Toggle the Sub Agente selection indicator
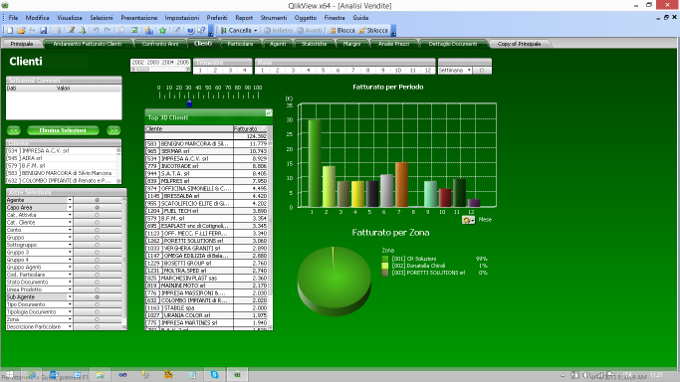 click(x=97, y=297)
